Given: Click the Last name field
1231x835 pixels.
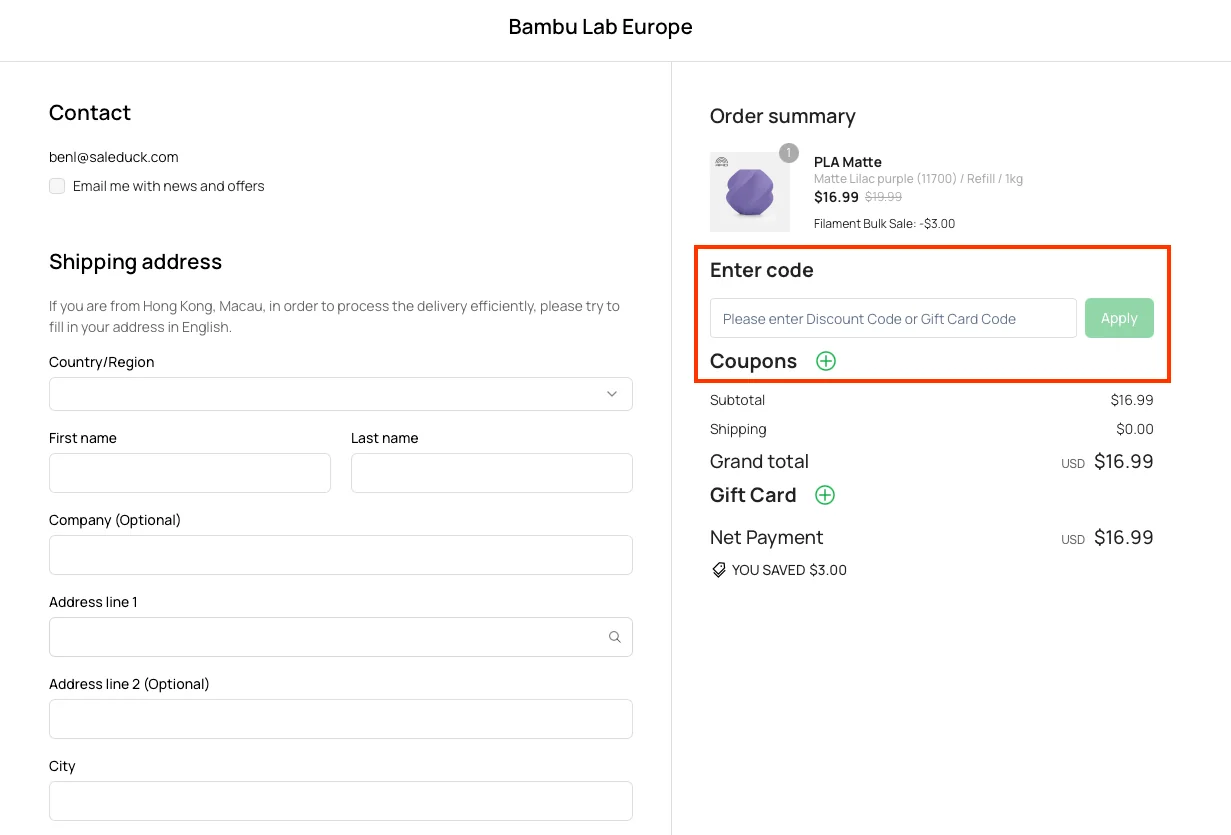Looking at the screenshot, I should point(491,473).
